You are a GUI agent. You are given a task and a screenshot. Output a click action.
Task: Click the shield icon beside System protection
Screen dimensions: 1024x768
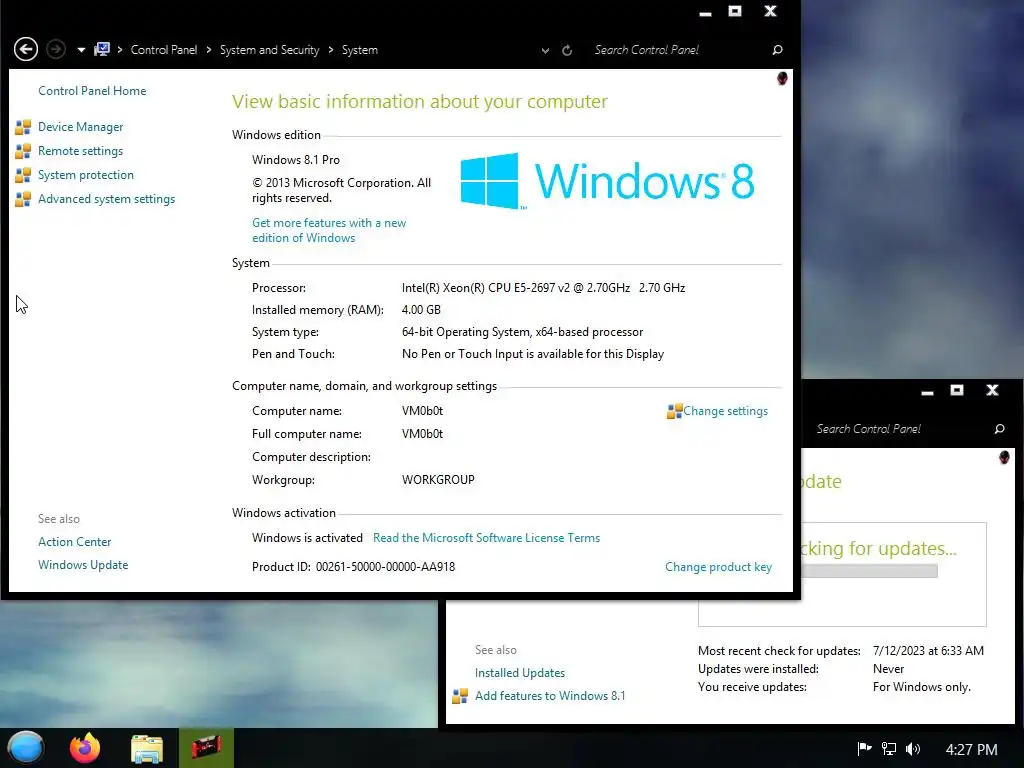[x=23, y=175]
